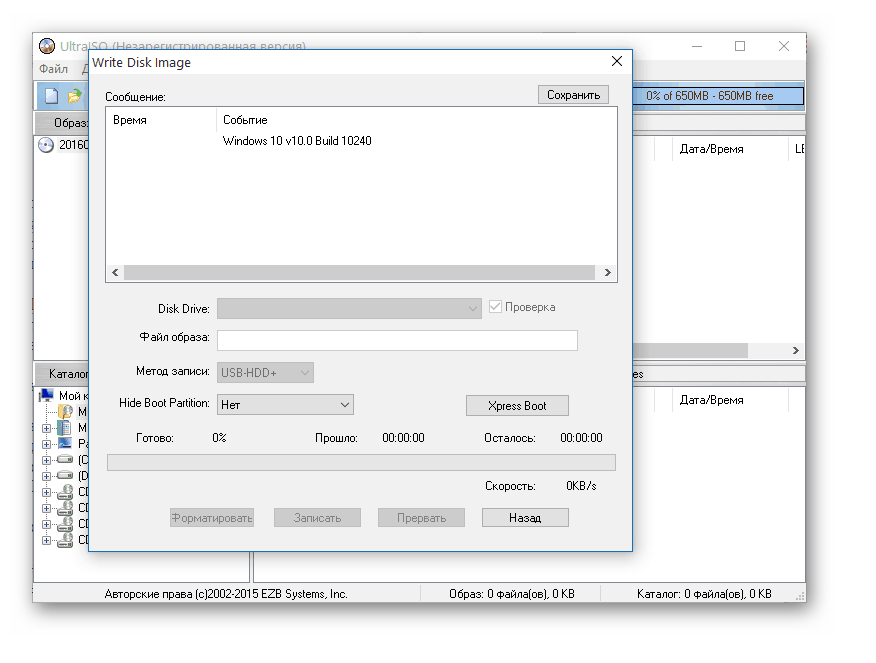Click the Готово 0% value
Viewport: 876px width, 663px height.
219,438
